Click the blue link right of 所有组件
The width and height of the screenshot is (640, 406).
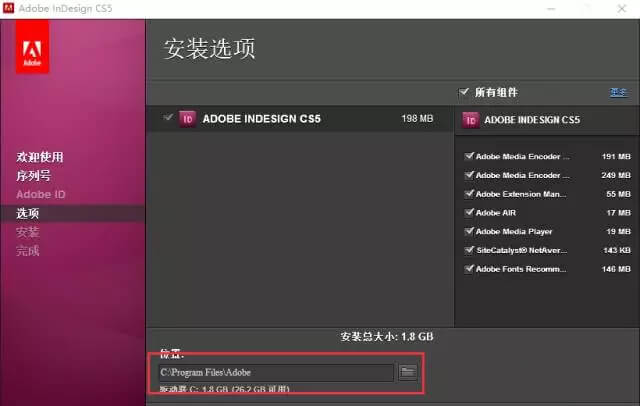[618, 93]
